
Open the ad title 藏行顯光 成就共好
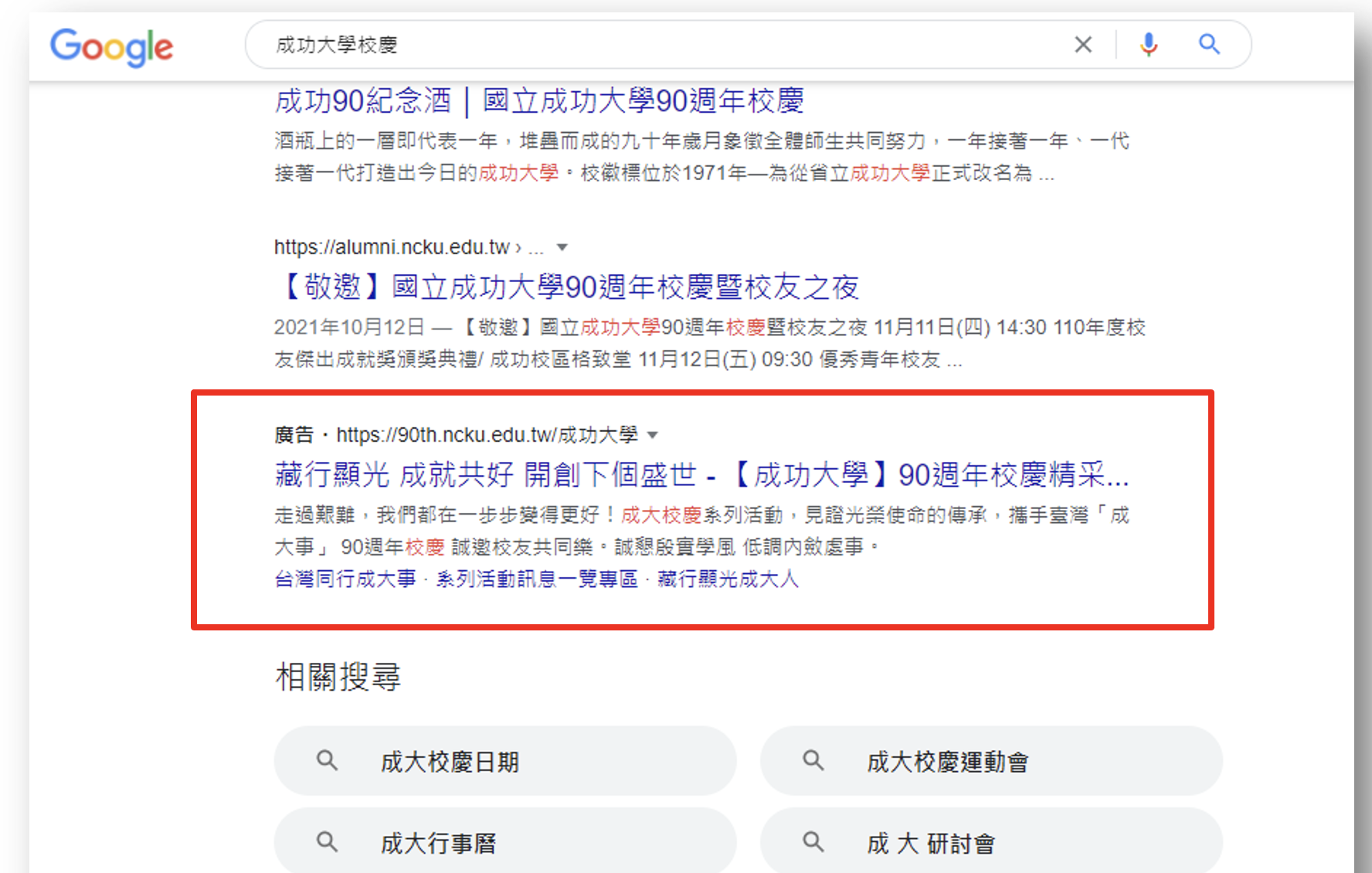pyautogui.click(x=702, y=475)
